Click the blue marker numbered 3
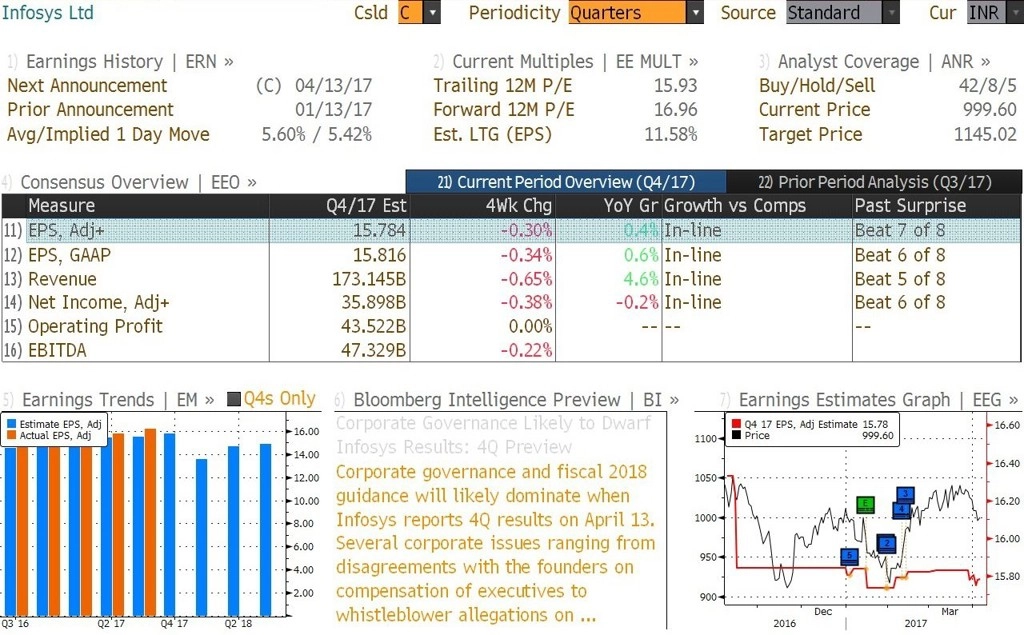The width and height of the screenshot is (1024, 635). click(905, 494)
